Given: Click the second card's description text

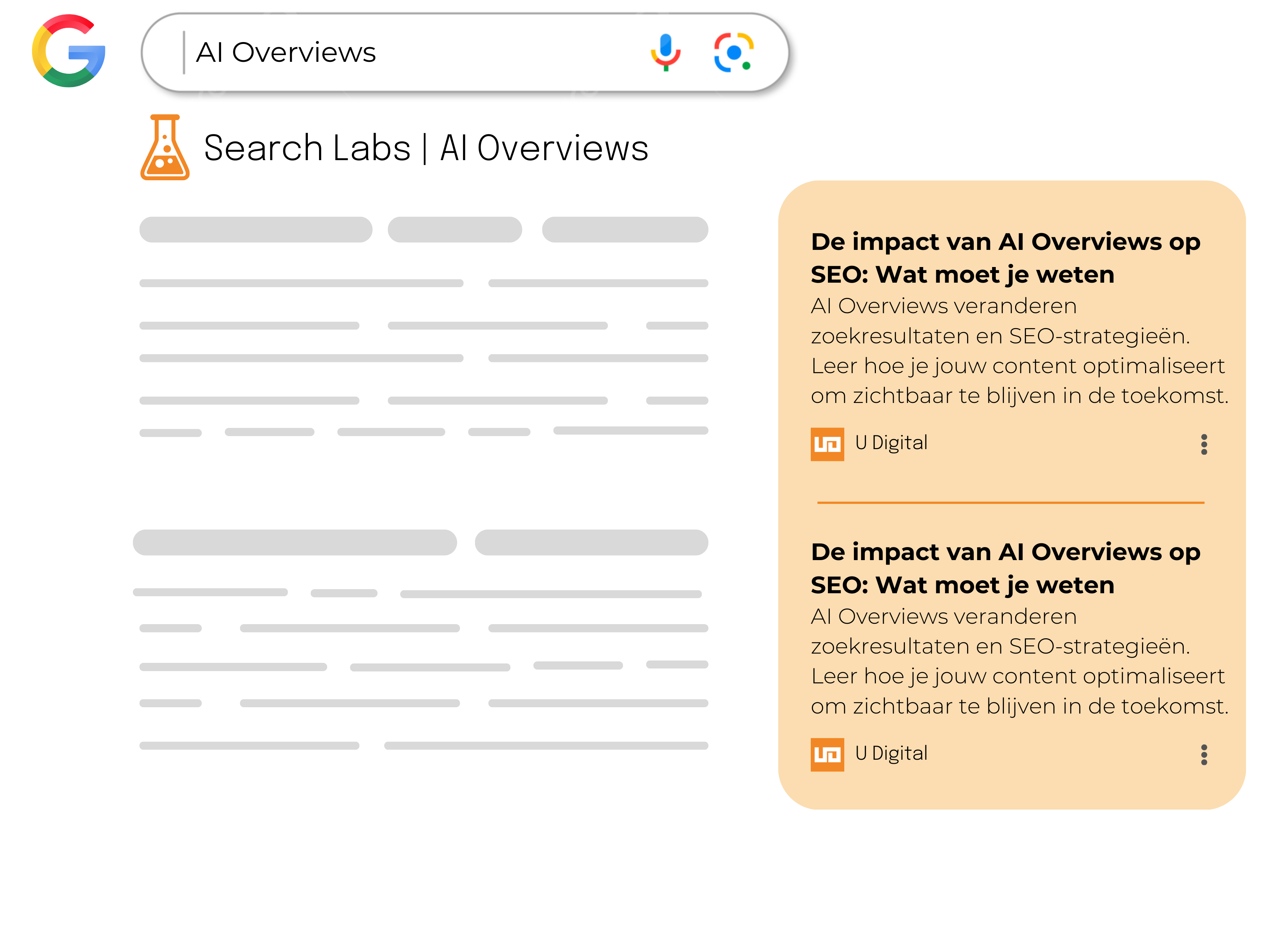Looking at the screenshot, I should (x=1019, y=661).
